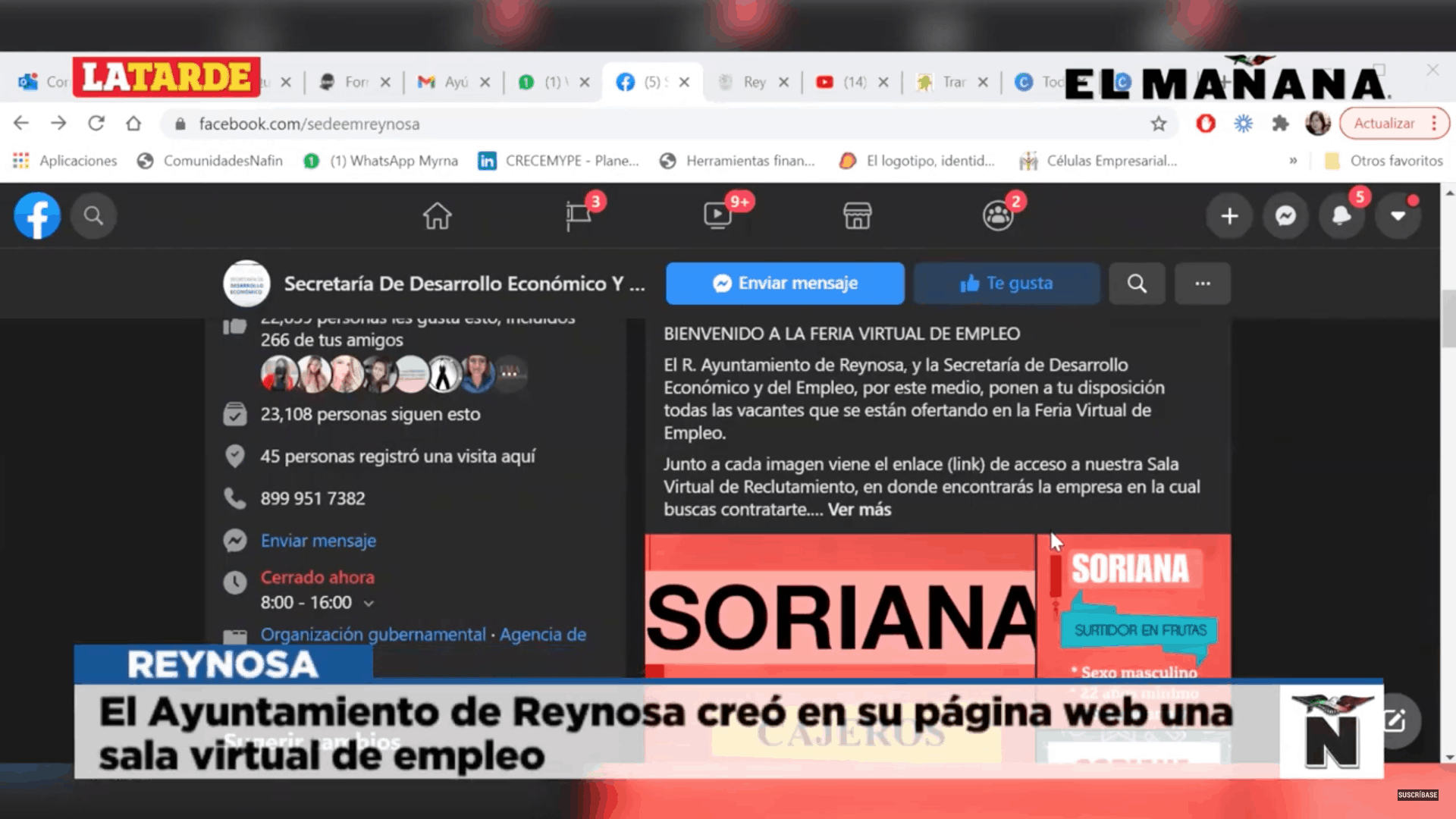The width and height of the screenshot is (1456, 819).
Task: Reload the page with refresh icon
Action: tap(96, 123)
